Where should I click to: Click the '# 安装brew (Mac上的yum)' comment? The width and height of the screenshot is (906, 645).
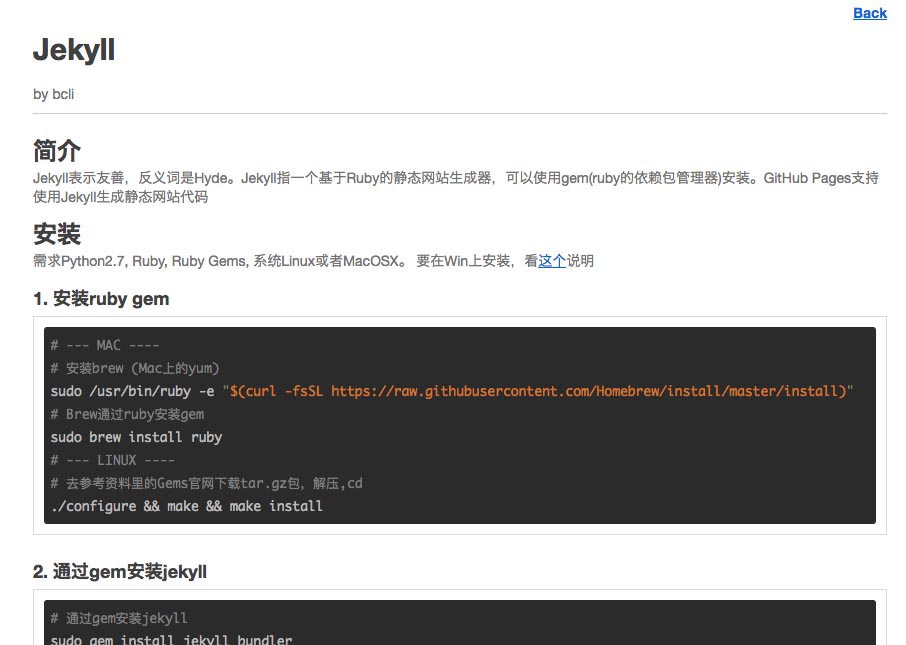pyautogui.click(x=135, y=368)
